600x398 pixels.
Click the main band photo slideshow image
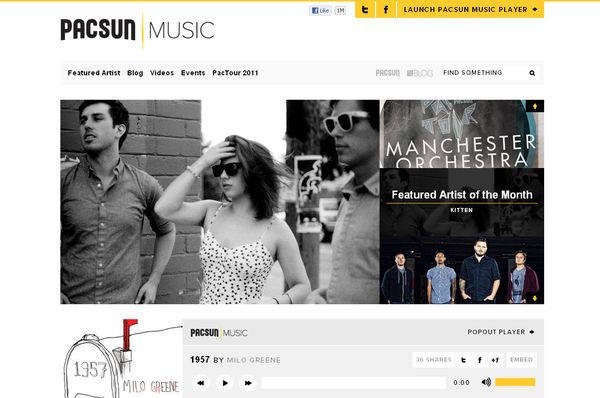tap(220, 202)
